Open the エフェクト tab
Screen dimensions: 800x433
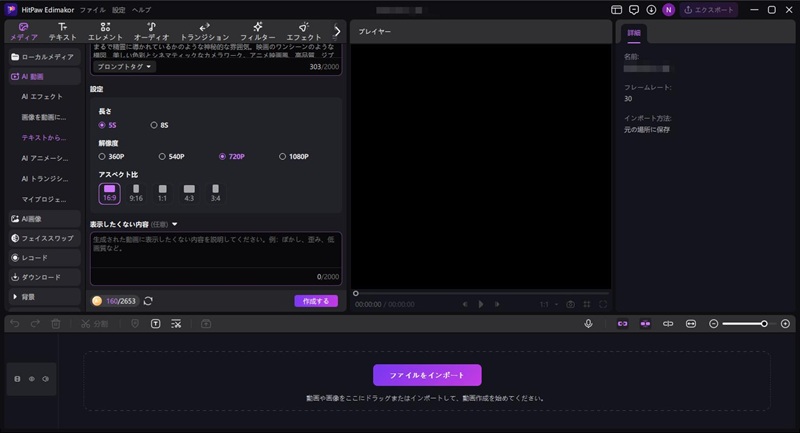[x=304, y=32]
